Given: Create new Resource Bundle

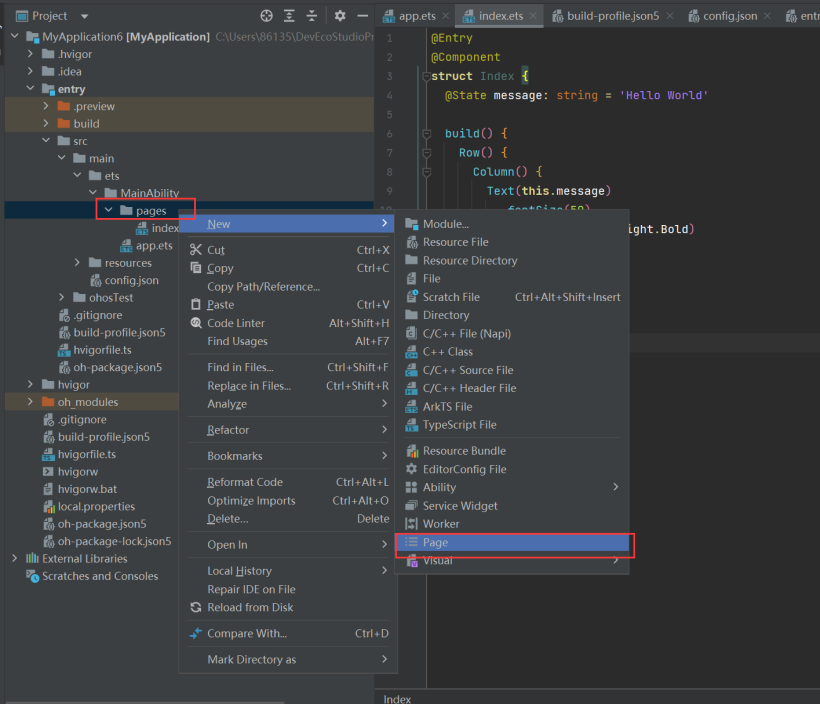Looking at the screenshot, I should pos(512,451).
